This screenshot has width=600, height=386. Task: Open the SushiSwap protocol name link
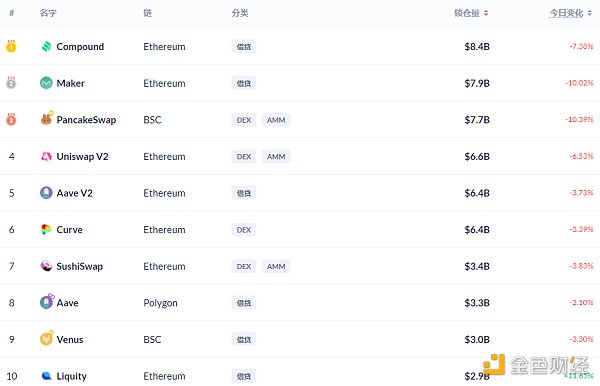[x=80, y=266]
